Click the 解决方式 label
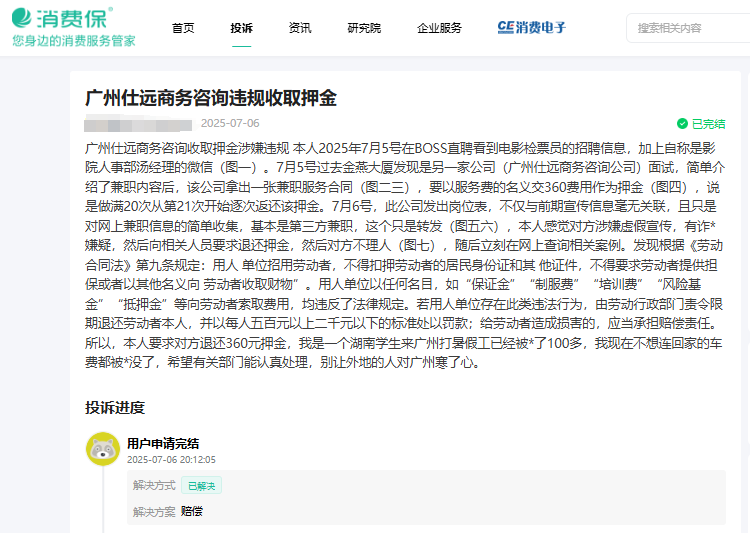 point(154,486)
